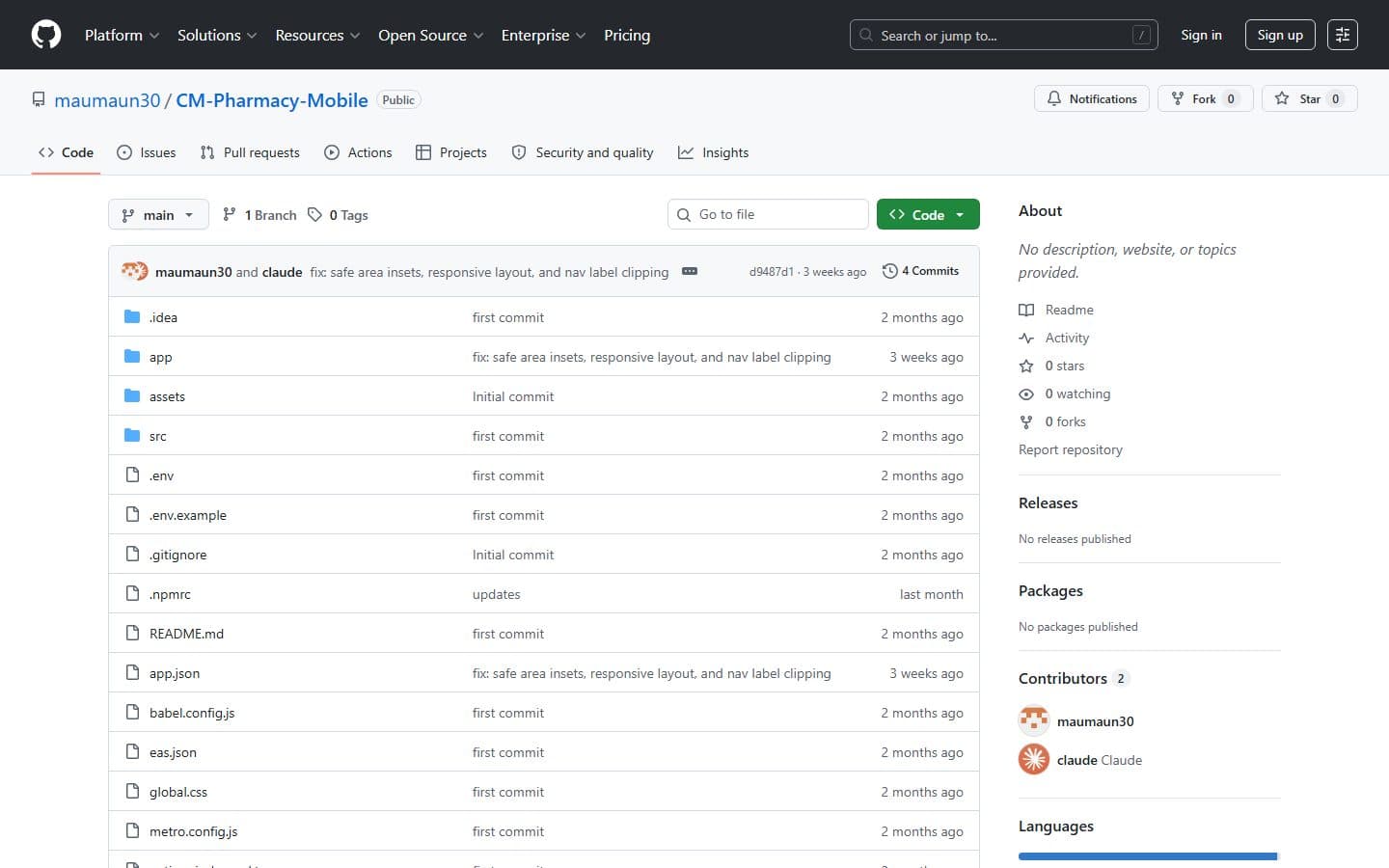This screenshot has width=1389, height=868.
Task: Open the src folder
Action: point(158,436)
